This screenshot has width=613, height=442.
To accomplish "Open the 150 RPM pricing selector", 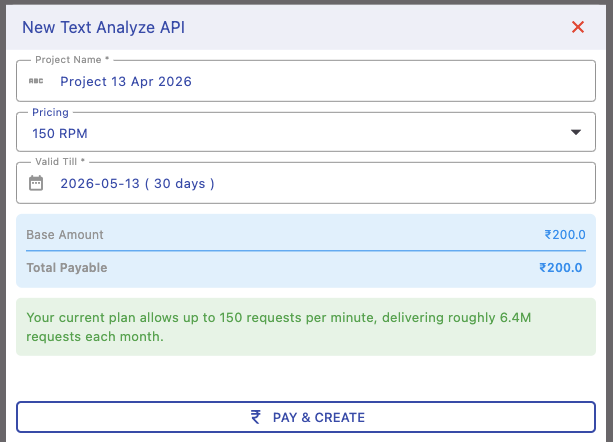I will 300,132.
